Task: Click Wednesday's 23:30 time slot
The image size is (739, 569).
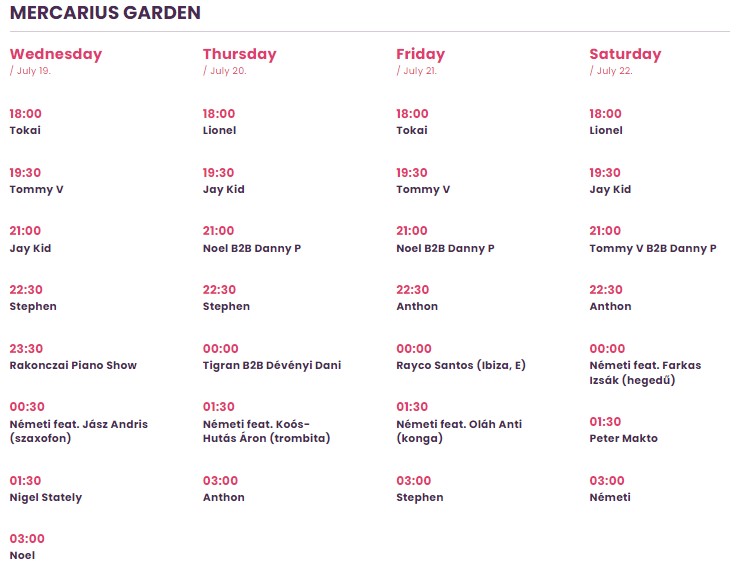Action: point(26,349)
